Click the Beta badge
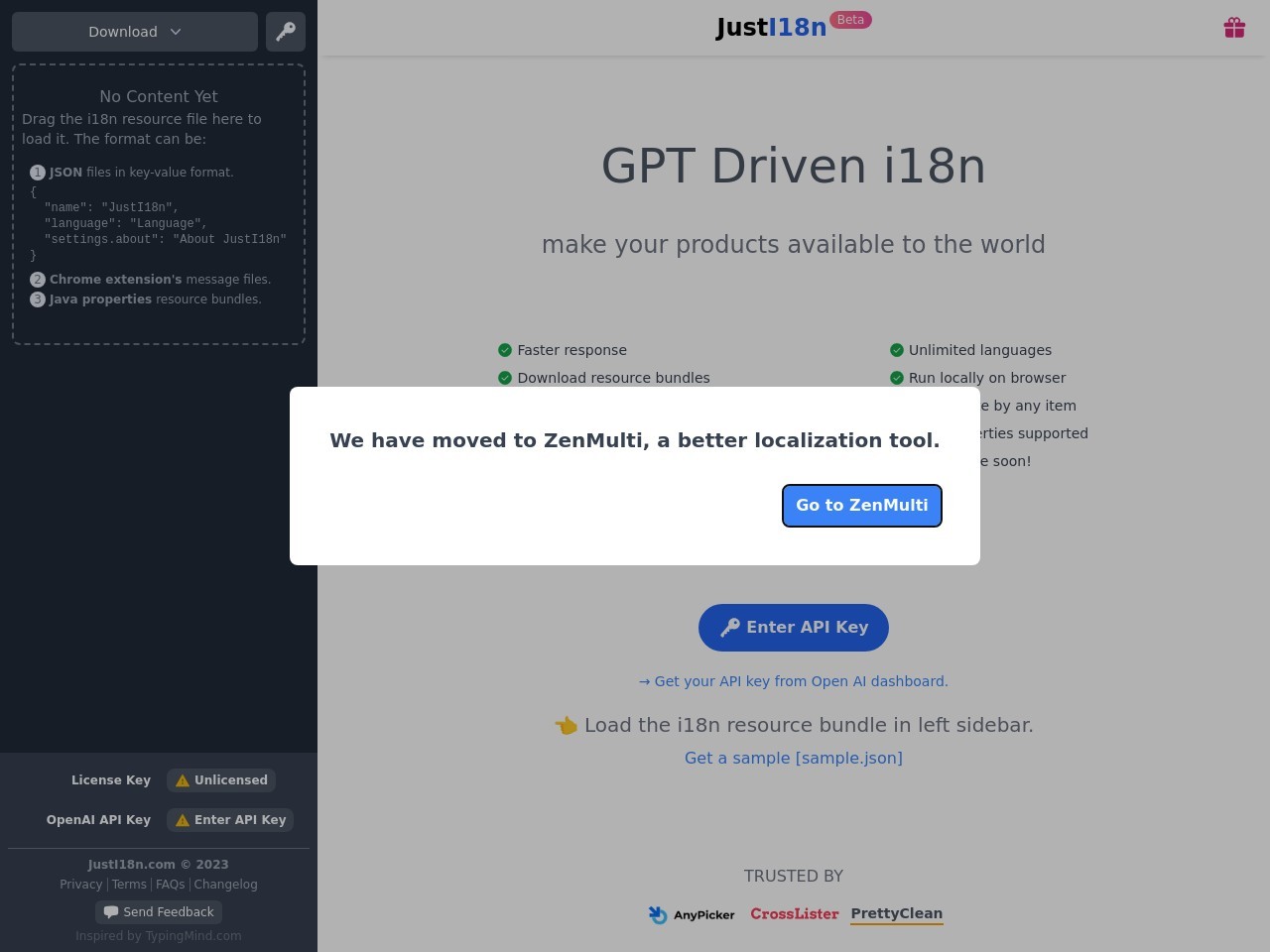The image size is (1270, 952). (850, 20)
